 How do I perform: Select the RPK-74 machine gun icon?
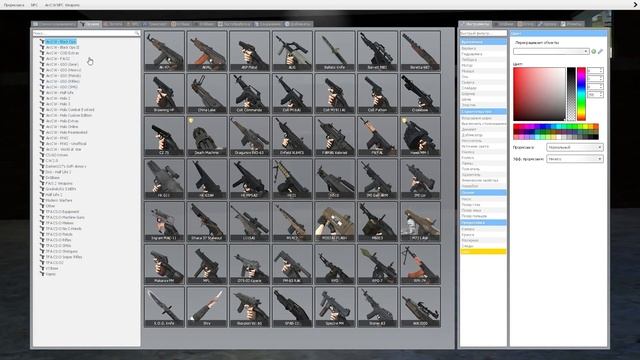(420, 264)
